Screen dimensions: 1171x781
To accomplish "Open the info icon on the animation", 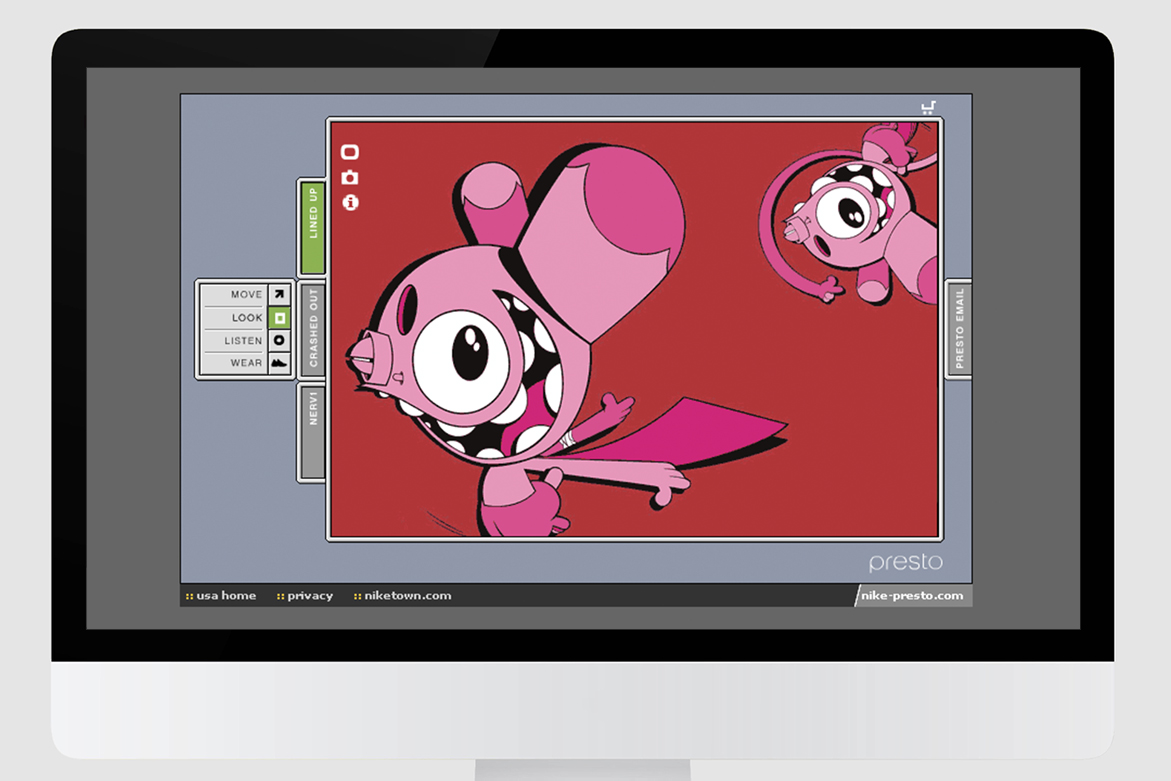I will point(350,202).
